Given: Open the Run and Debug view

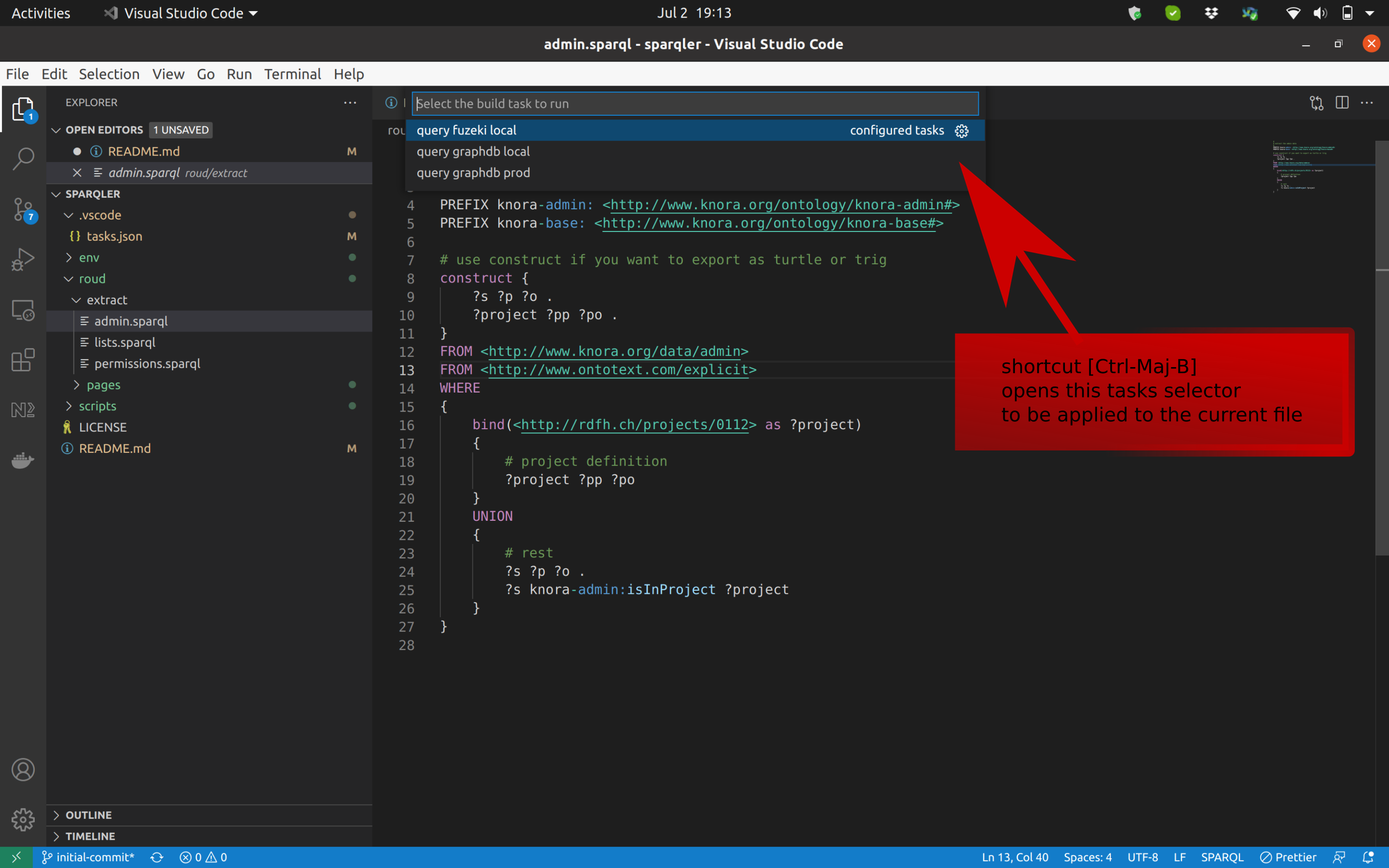Looking at the screenshot, I should [x=23, y=259].
